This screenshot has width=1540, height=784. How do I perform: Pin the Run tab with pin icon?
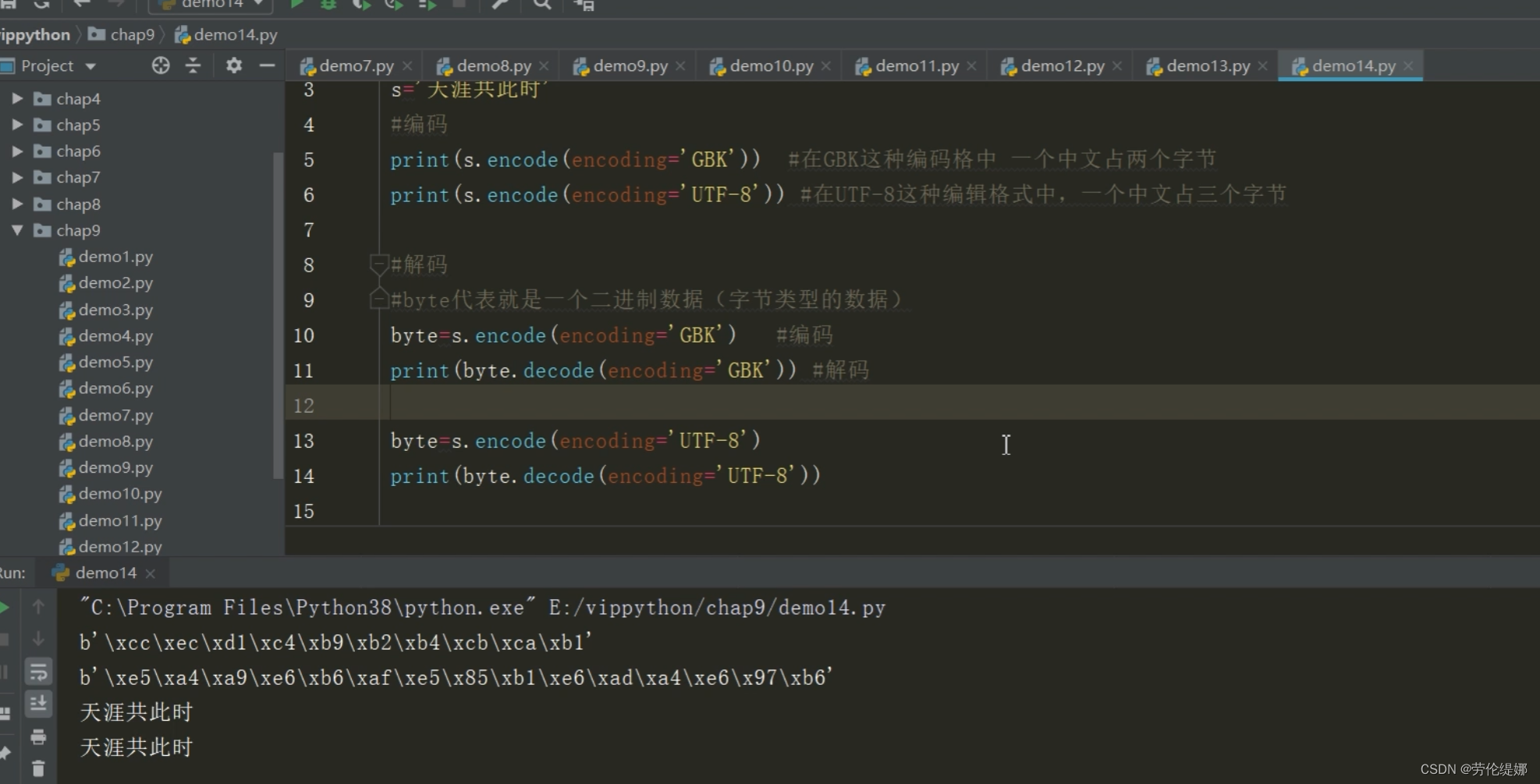point(5,753)
